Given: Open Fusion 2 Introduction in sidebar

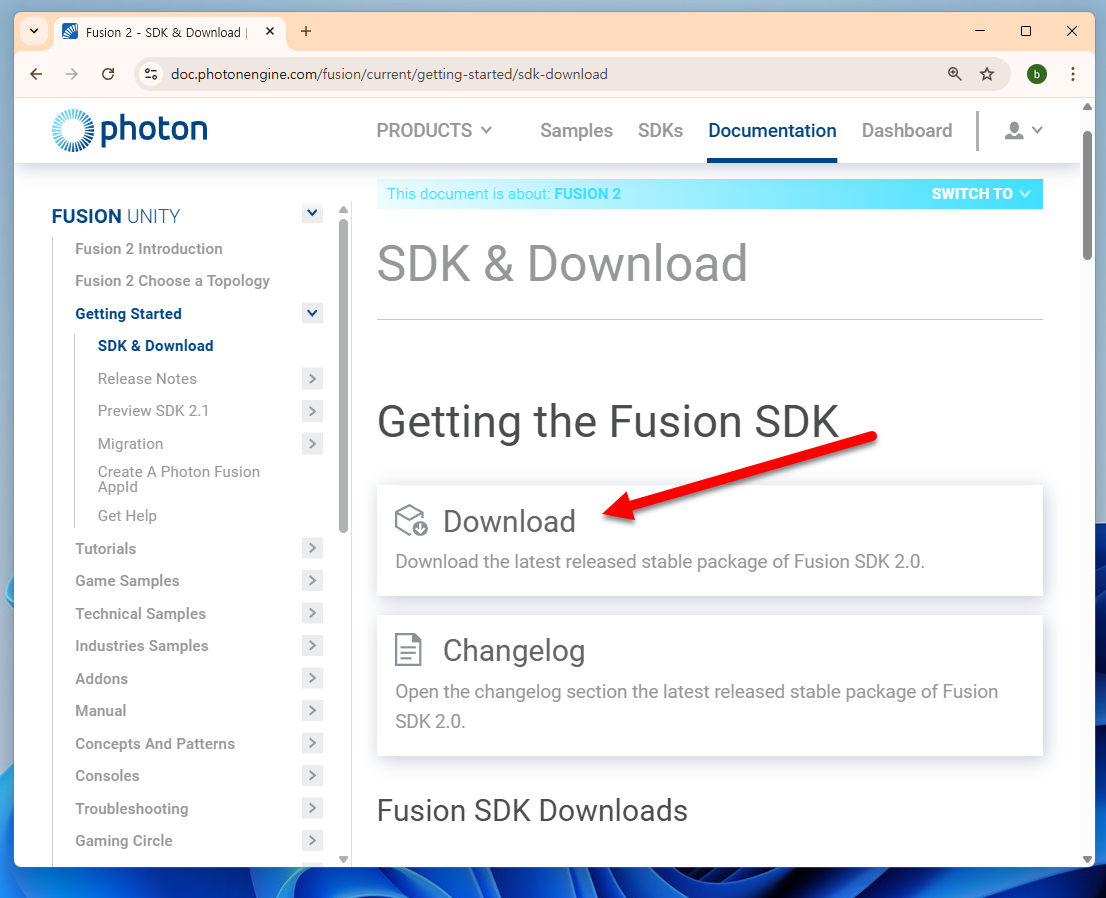Looking at the screenshot, I should click(149, 249).
